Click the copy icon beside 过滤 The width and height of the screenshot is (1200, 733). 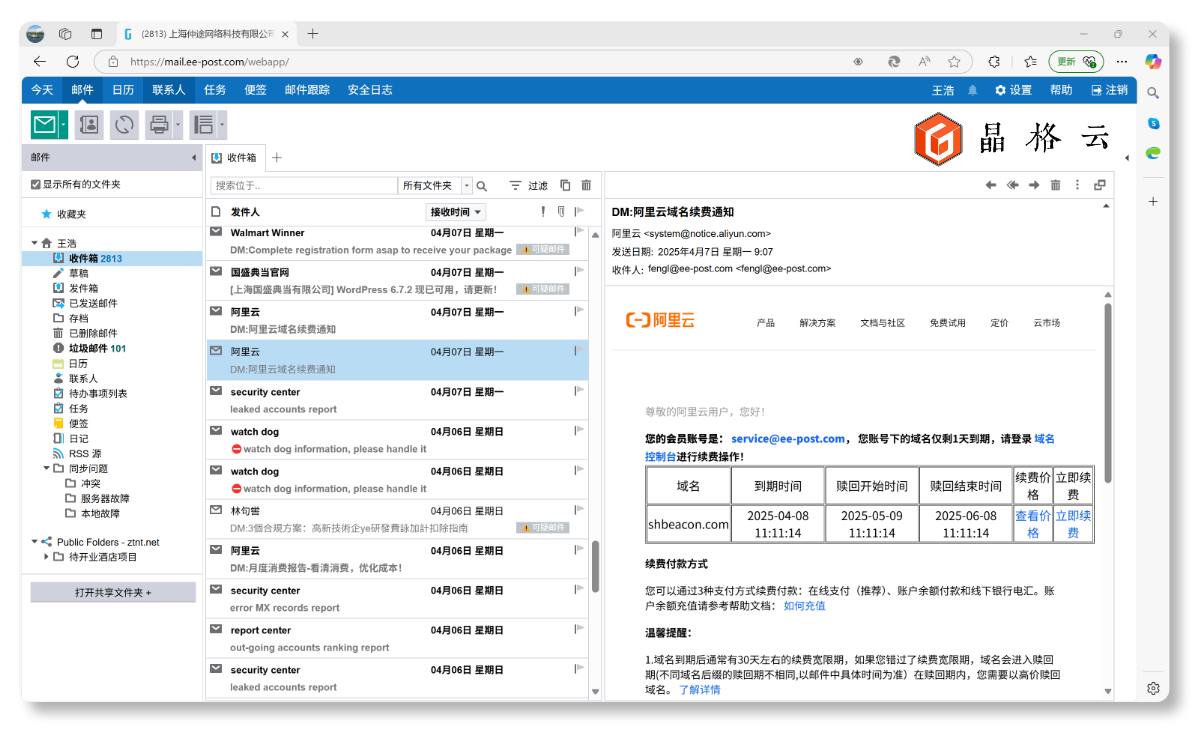pos(565,185)
